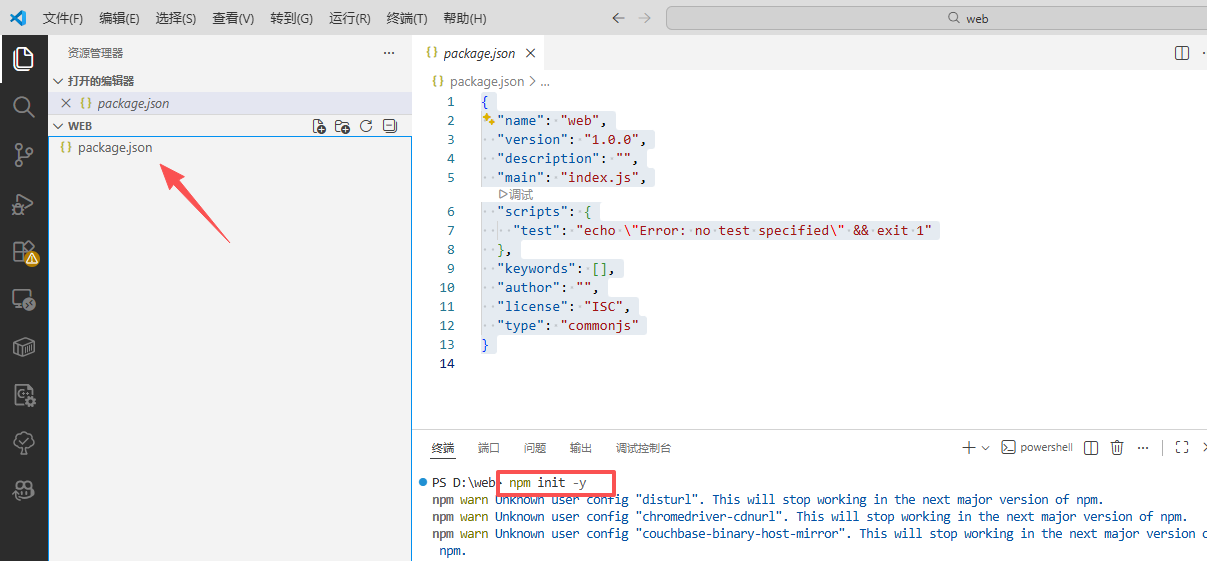
Task: Open the new terminal profile dropdown arrow
Action: pos(985,448)
